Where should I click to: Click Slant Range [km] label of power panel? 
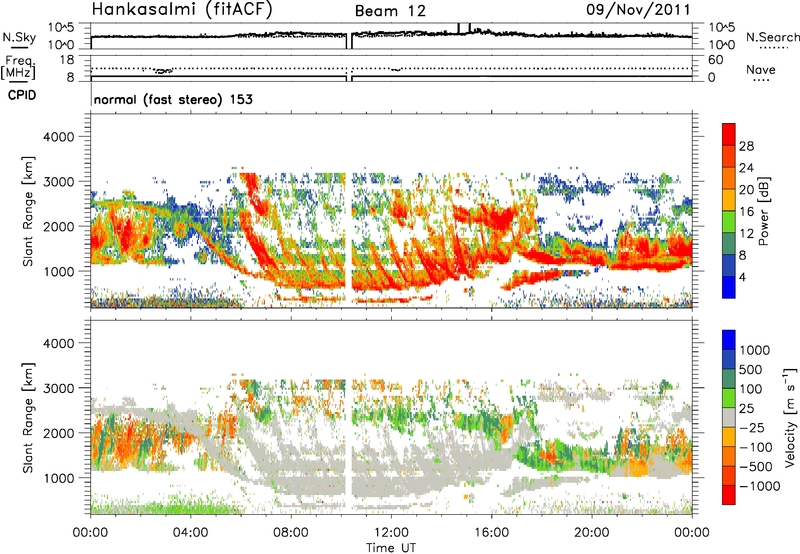29,211
